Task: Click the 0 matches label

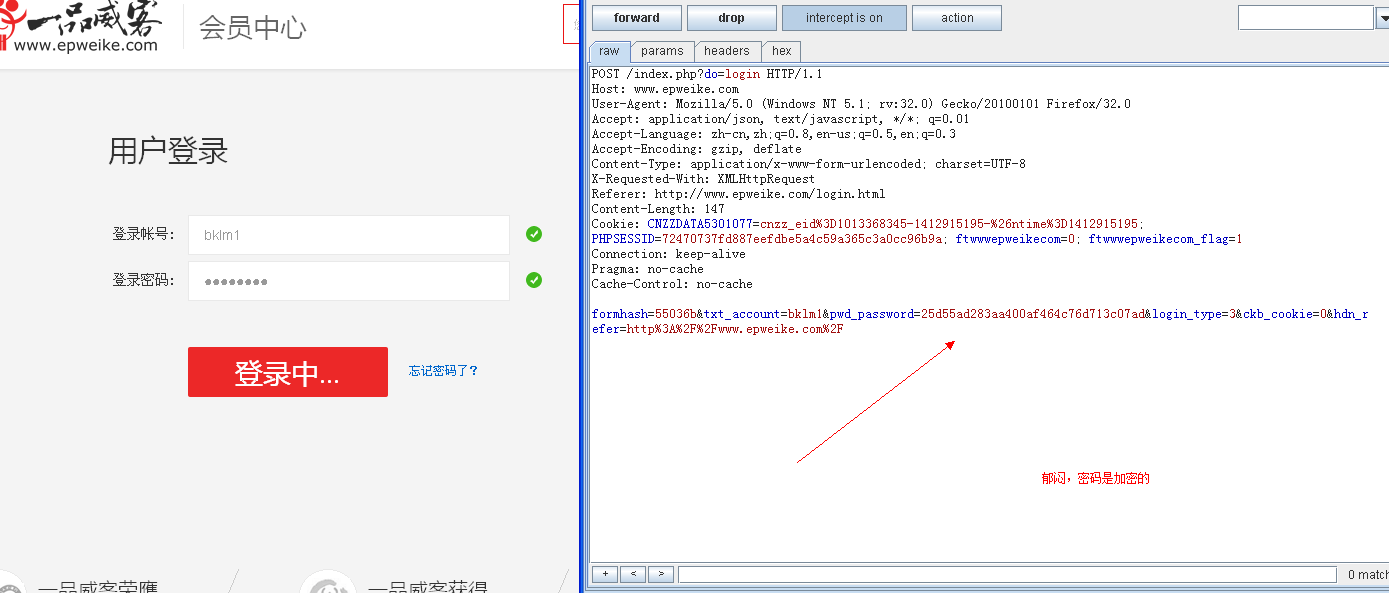Action: tap(1368, 575)
